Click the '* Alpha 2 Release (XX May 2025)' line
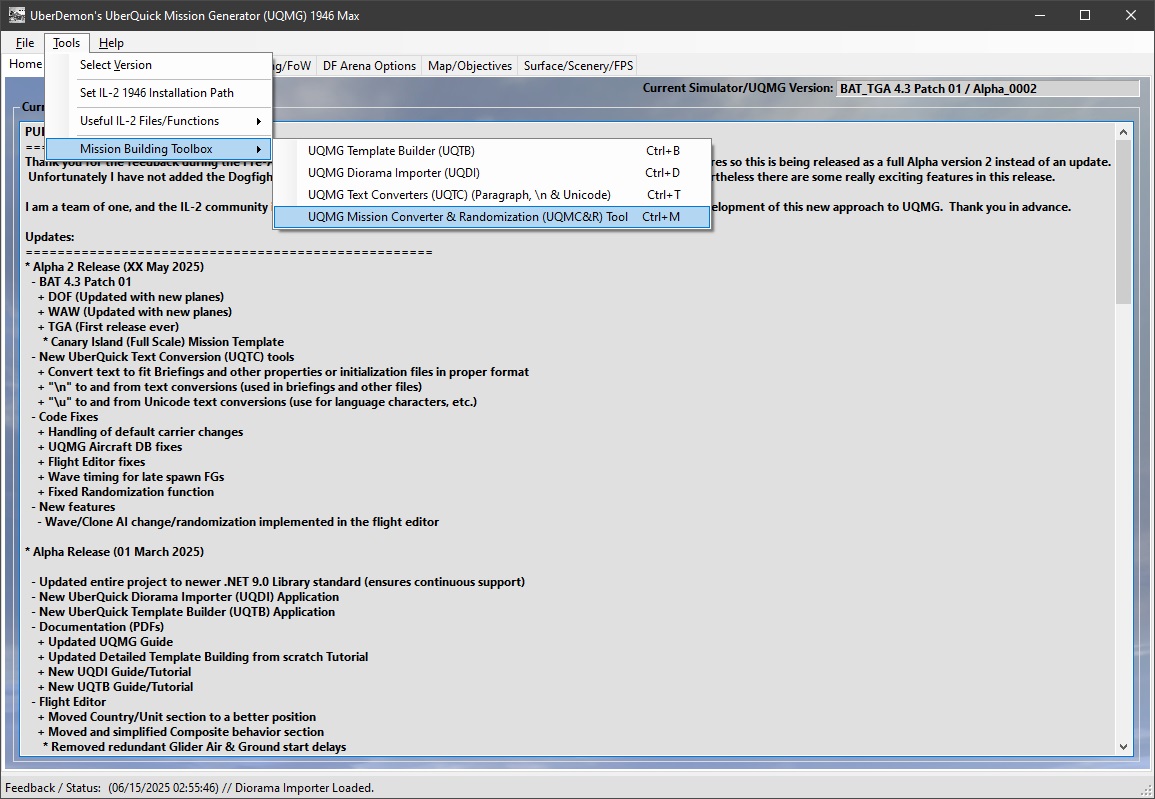 (x=115, y=267)
